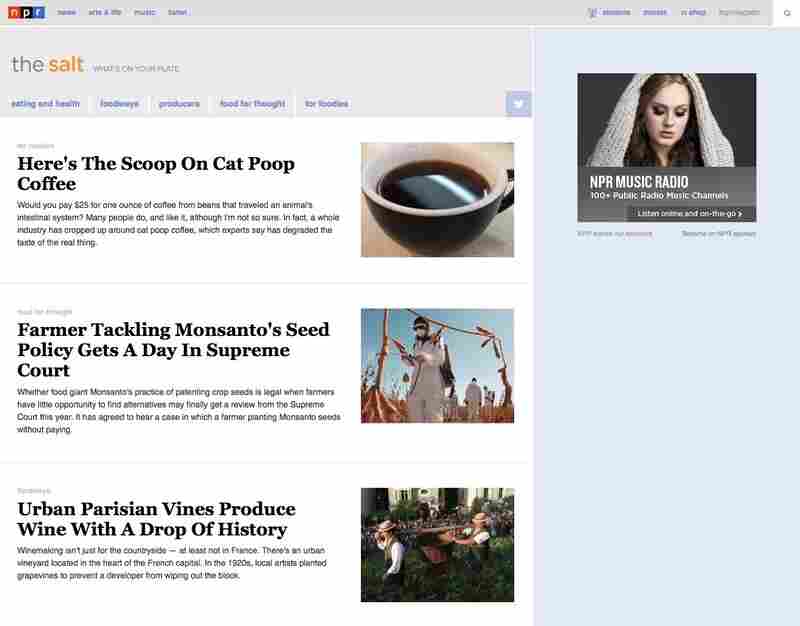This screenshot has width=800, height=626.
Task: Open the search magnifier icon
Action: [787, 13]
